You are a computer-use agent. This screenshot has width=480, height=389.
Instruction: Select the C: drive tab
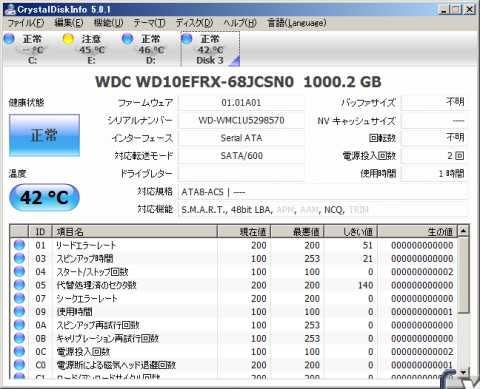click(32, 49)
